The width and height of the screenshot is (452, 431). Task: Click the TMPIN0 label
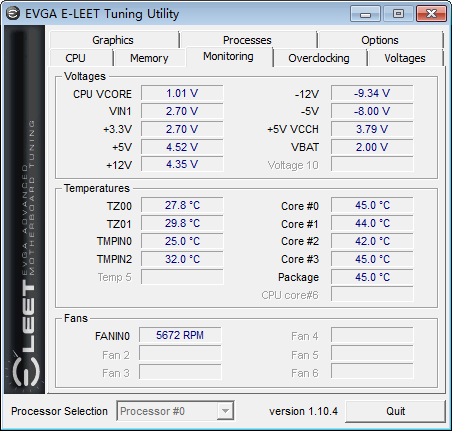(x=114, y=241)
